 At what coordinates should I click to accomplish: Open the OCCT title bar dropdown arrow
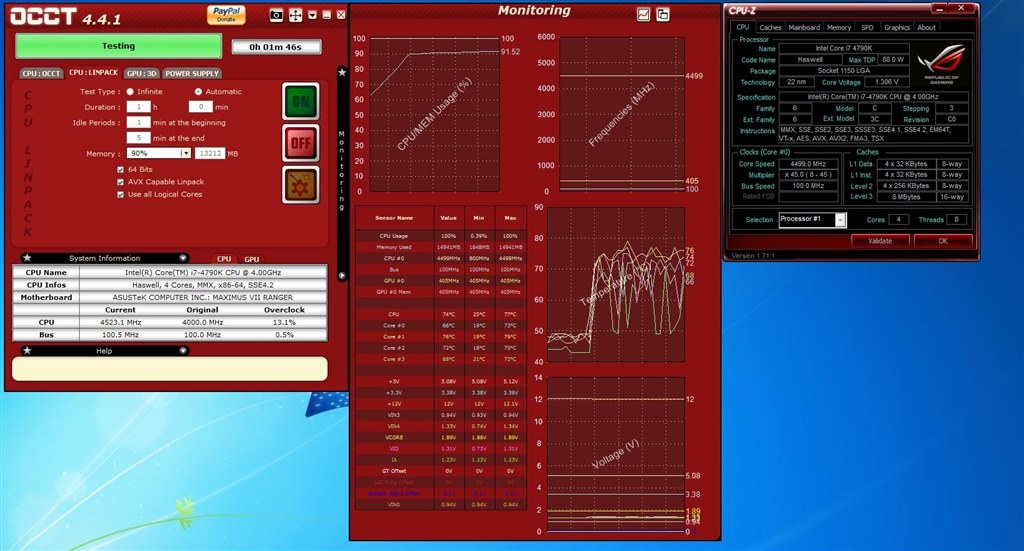tap(312, 15)
